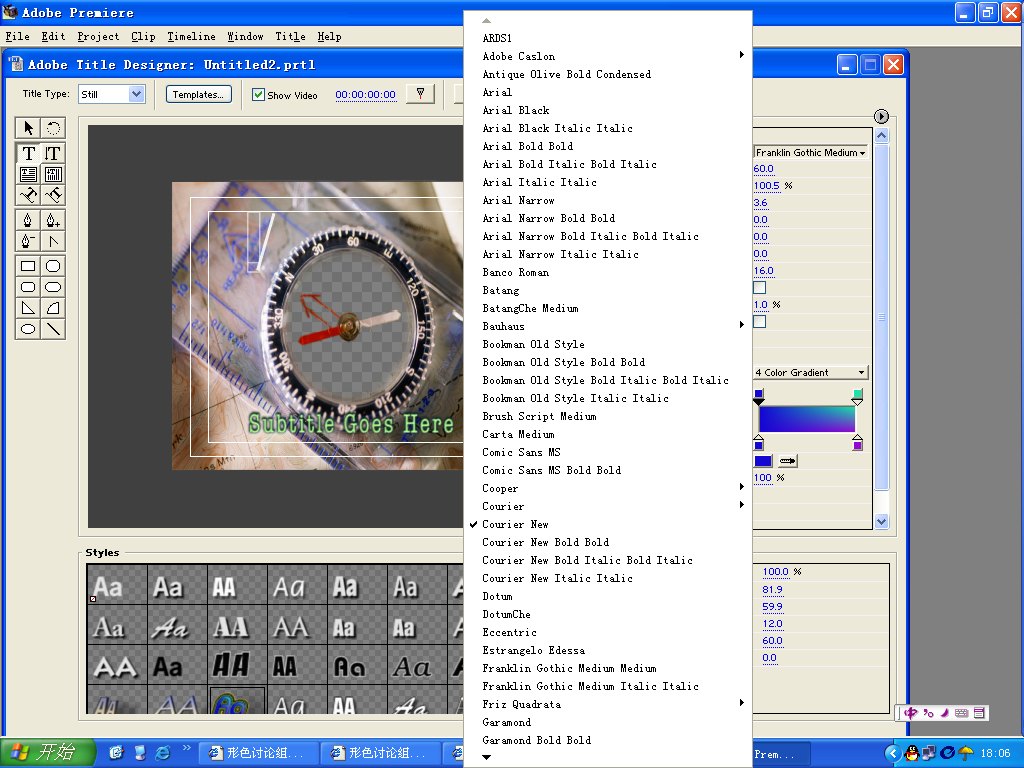Select the Arc shape tool
Viewport: 1024px width, 768px height.
(53, 308)
